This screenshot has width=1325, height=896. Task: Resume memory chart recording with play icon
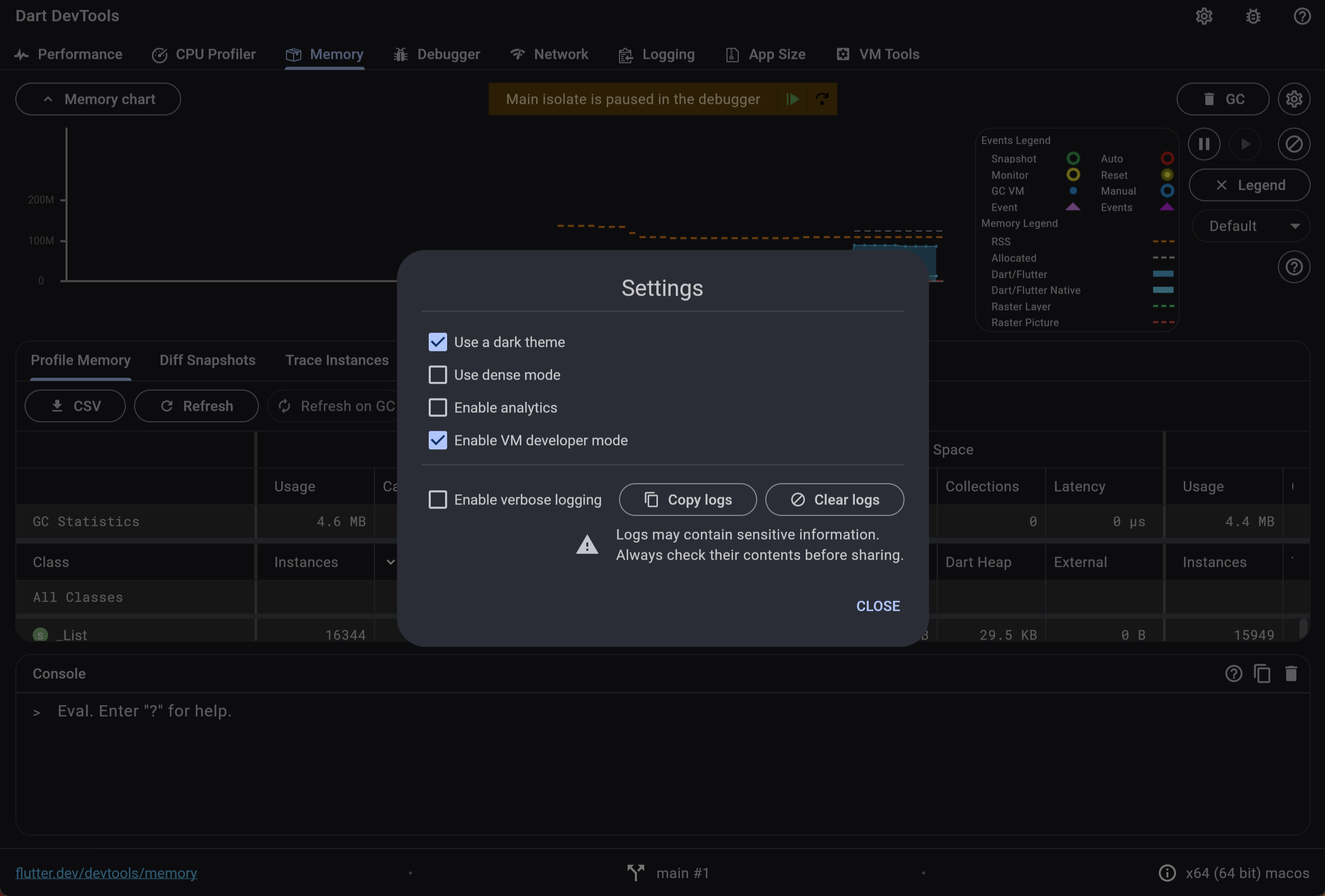tap(1246, 144)
